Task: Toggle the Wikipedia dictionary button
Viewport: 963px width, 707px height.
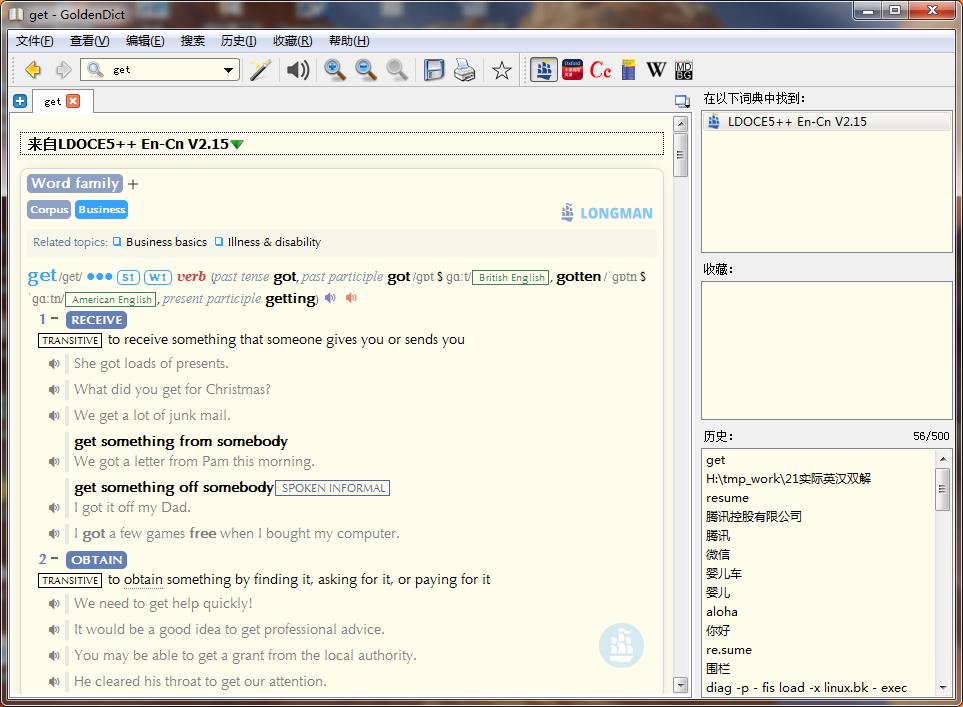Action: [656, 70]
